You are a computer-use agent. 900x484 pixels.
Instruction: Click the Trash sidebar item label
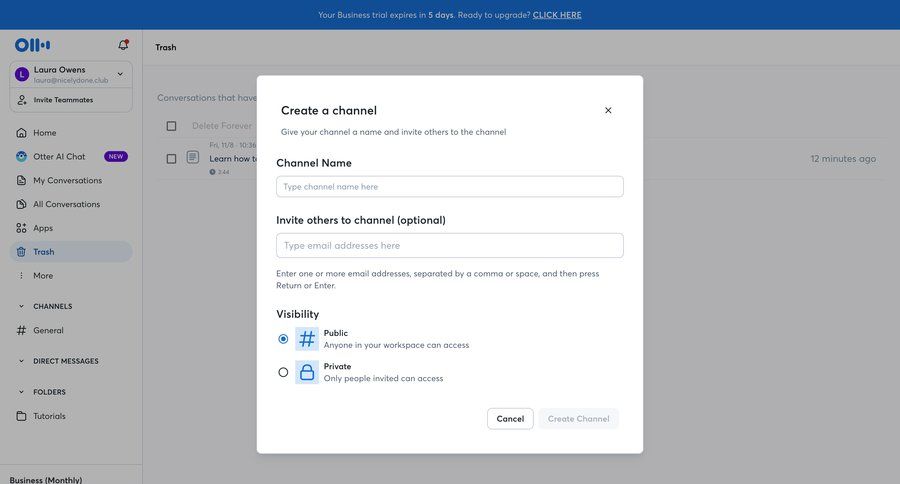(44, 252)
